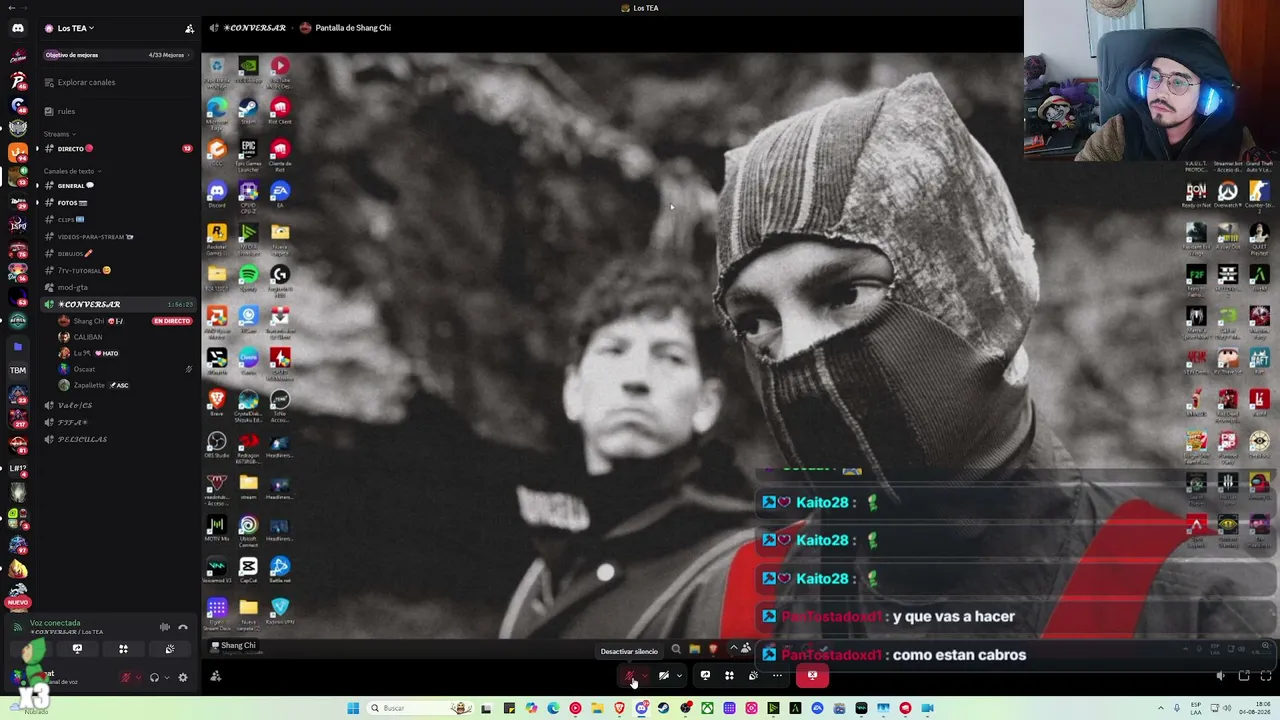
Task: Collapse the Streams category
Action: point(60,134)
